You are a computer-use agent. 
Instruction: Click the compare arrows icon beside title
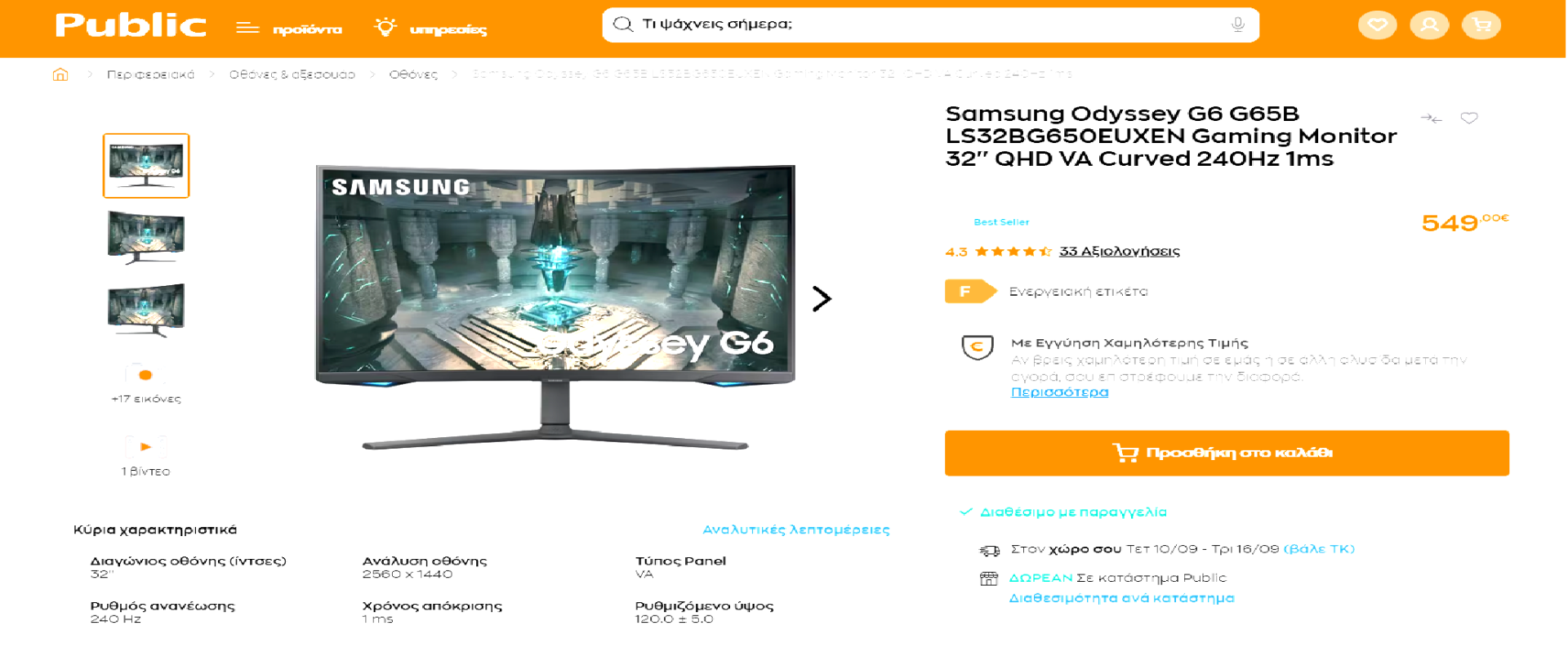[x=1431, y=118]
